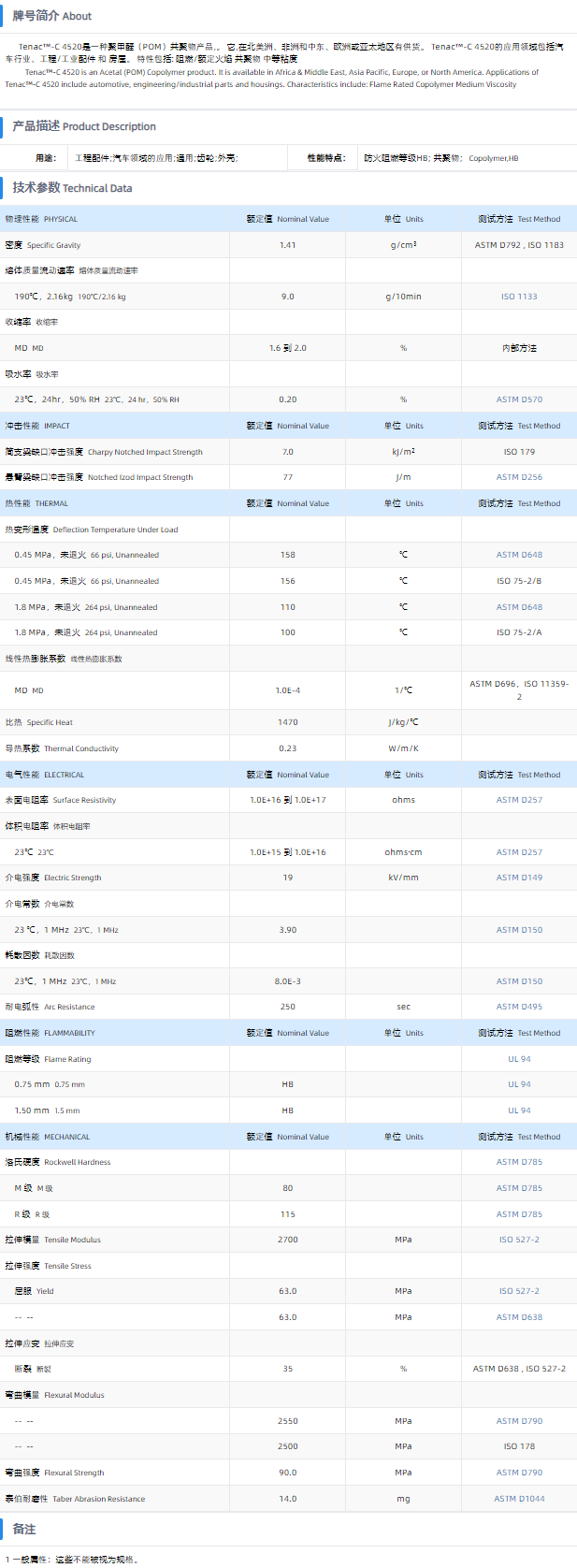Image resolution: width=577 pixels, height=1568 pixels.
Task: Click the ASTM D256 Izod impact link
Action: (x=519, y=477)
